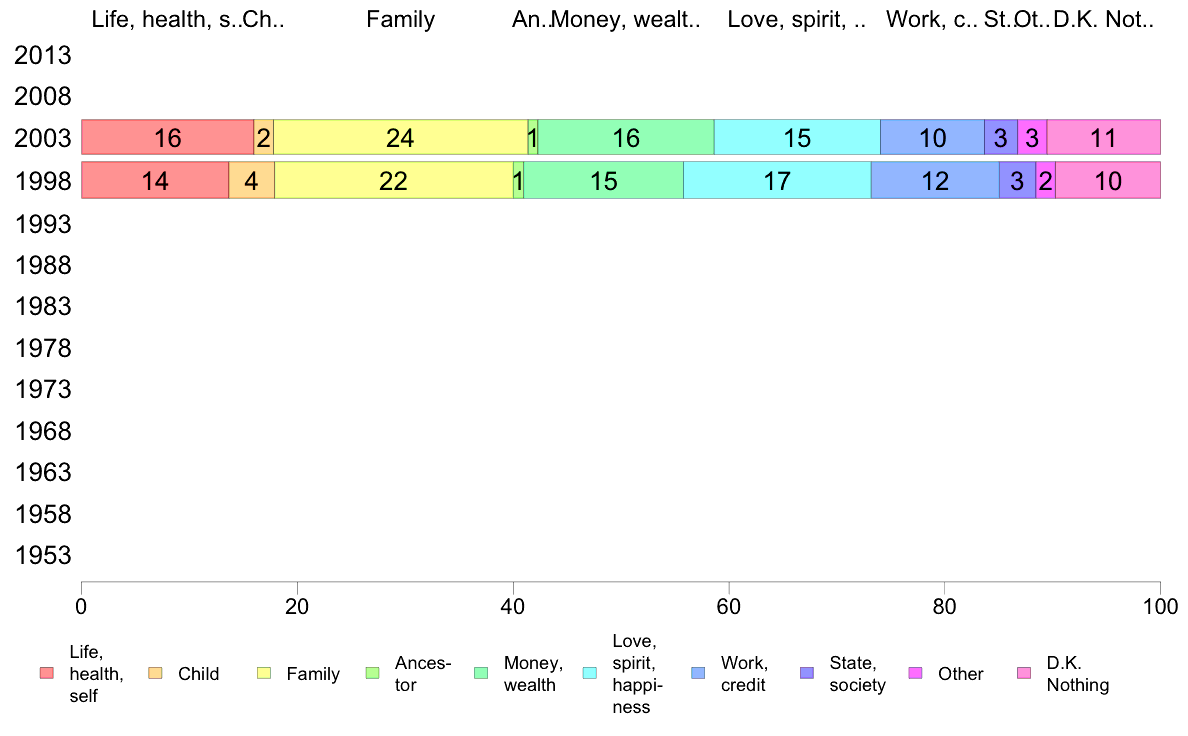Select the 1998 Love, spirit segment showing 17

[x=777, y=180]
